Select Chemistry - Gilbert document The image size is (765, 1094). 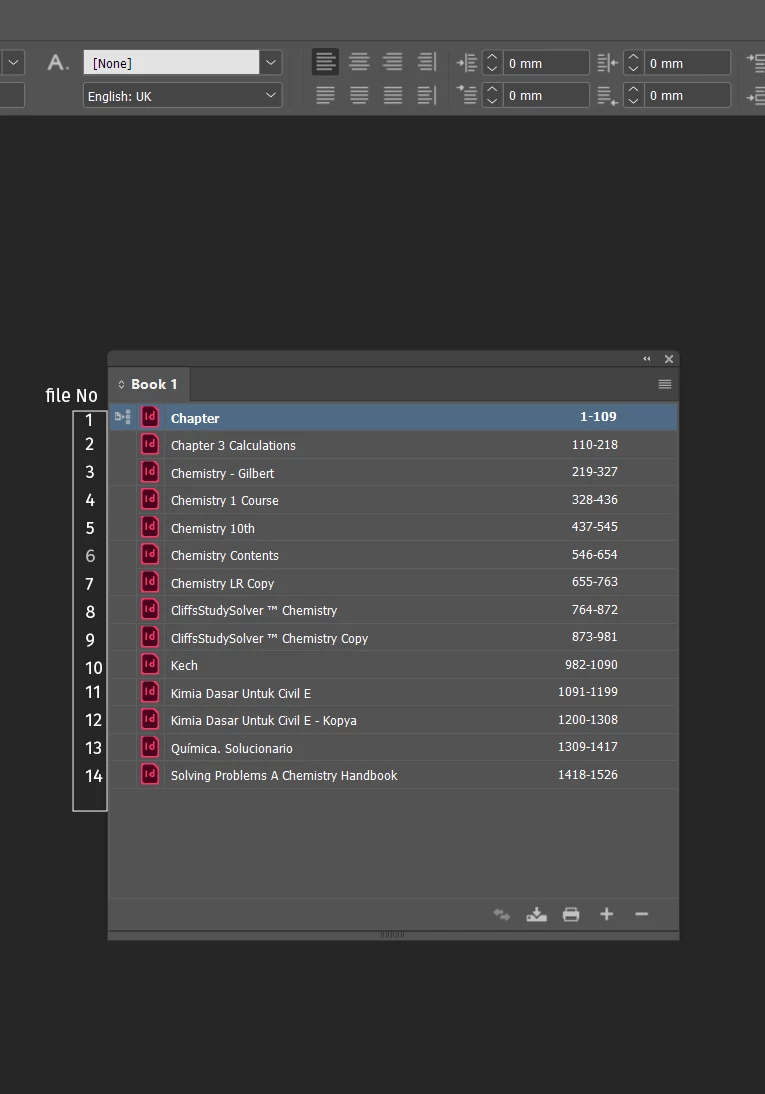(x=393, y=472)
